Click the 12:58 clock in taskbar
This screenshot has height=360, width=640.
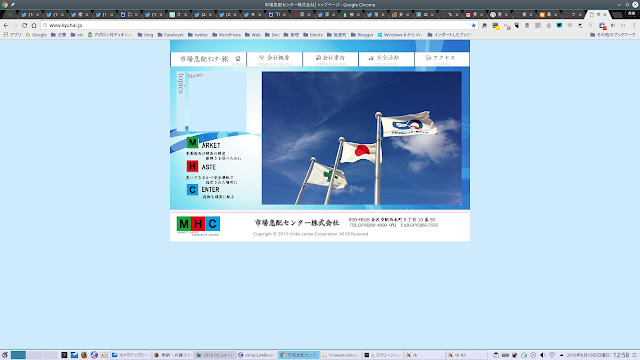pos(621,355)
